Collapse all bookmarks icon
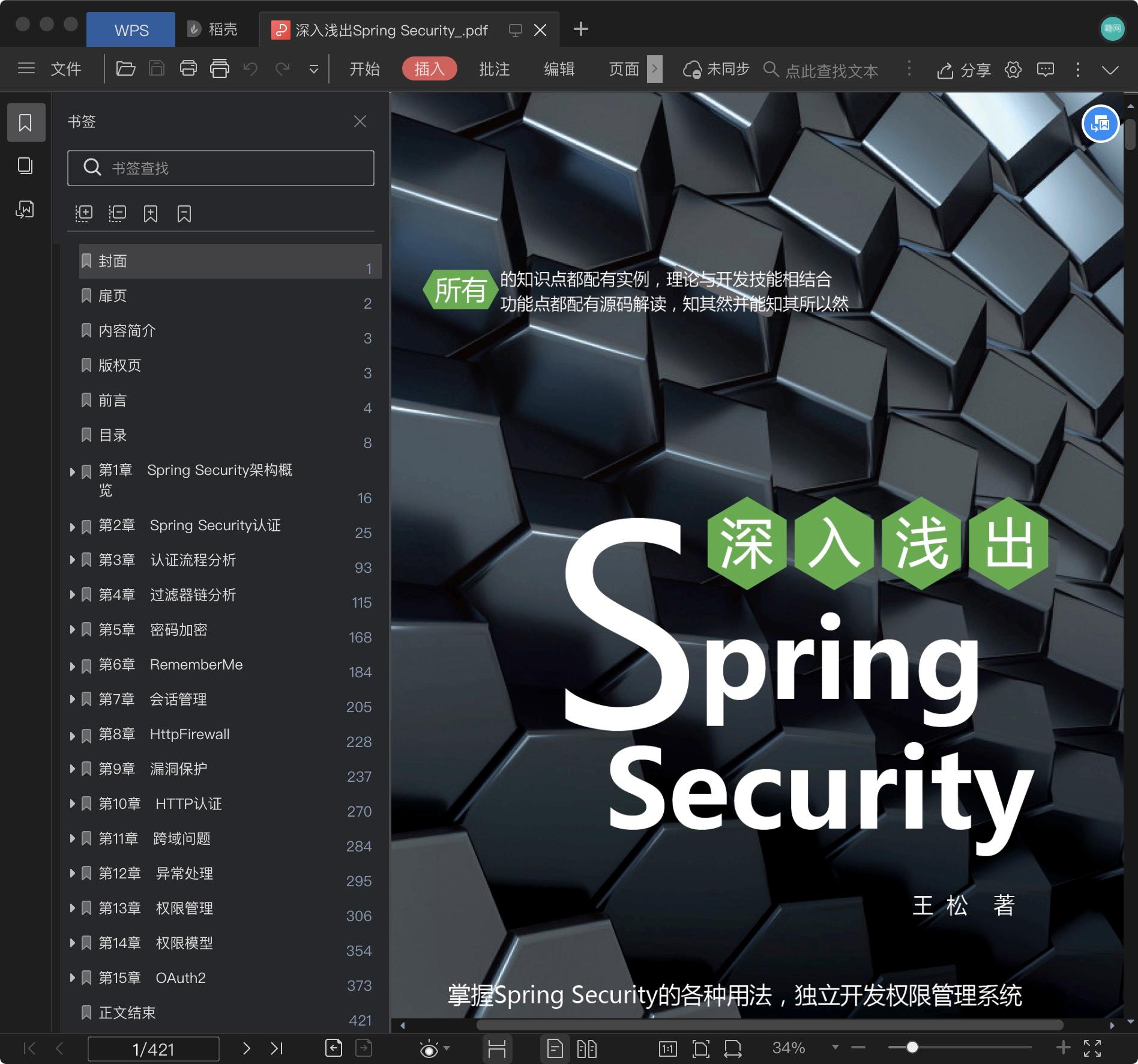 117,214
